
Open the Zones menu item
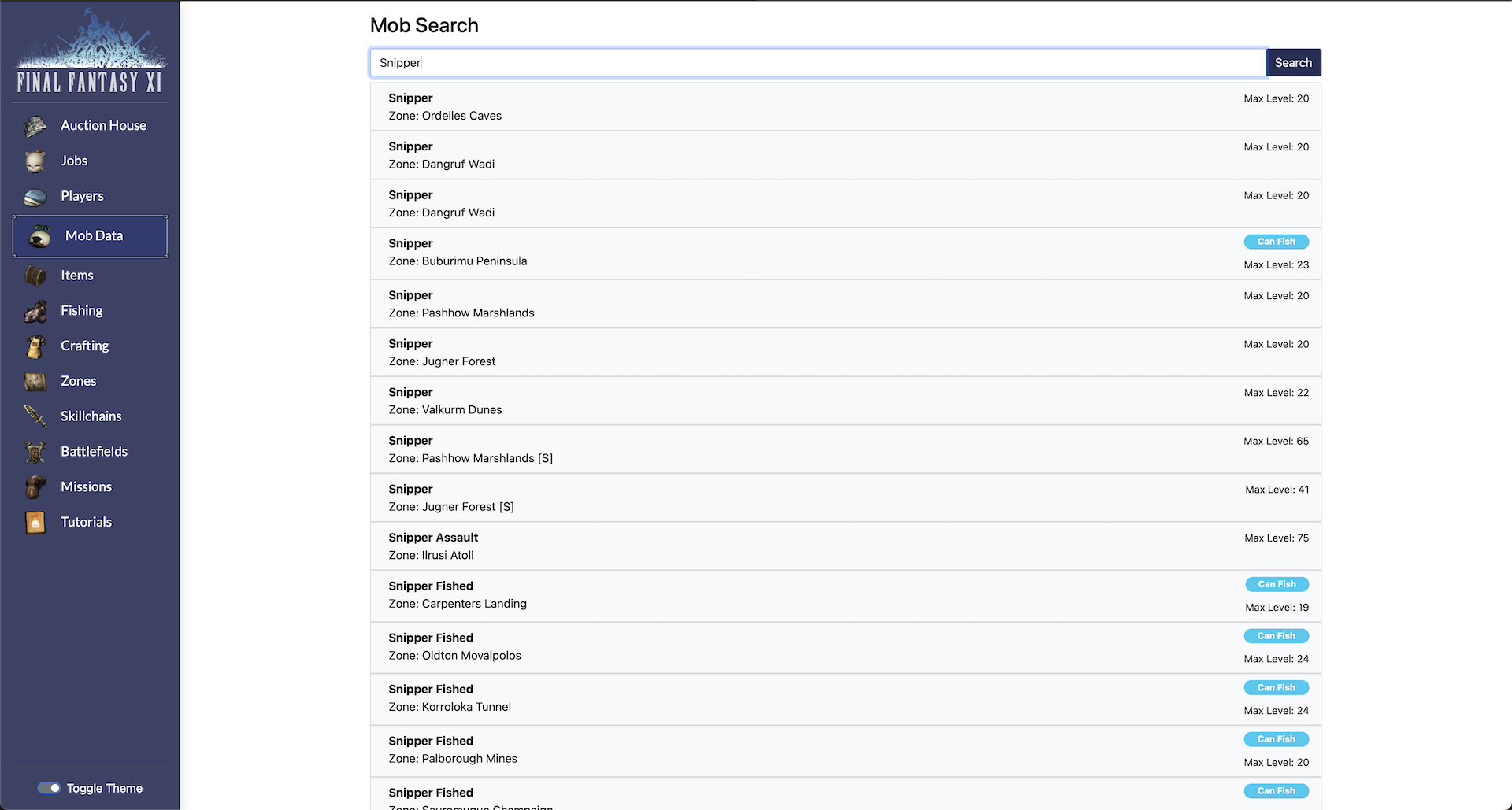(78, 381)
